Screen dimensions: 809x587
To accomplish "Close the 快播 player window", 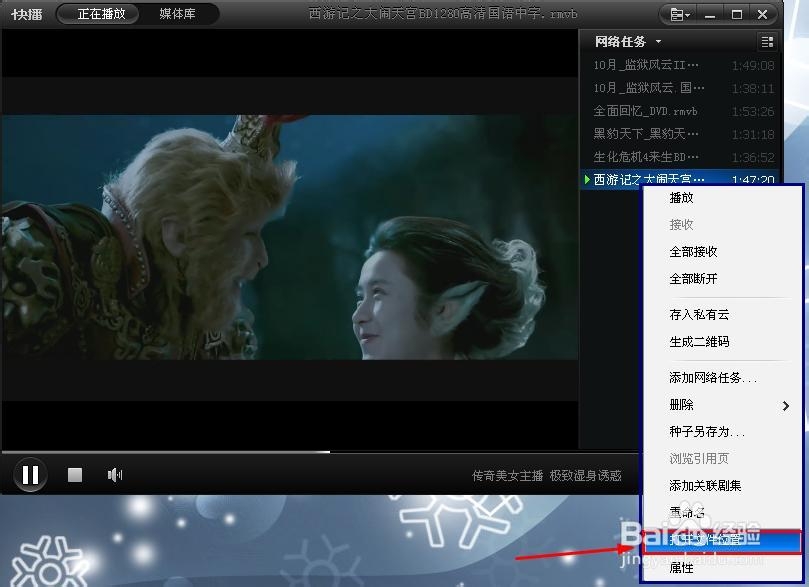I will coord(763,15).
